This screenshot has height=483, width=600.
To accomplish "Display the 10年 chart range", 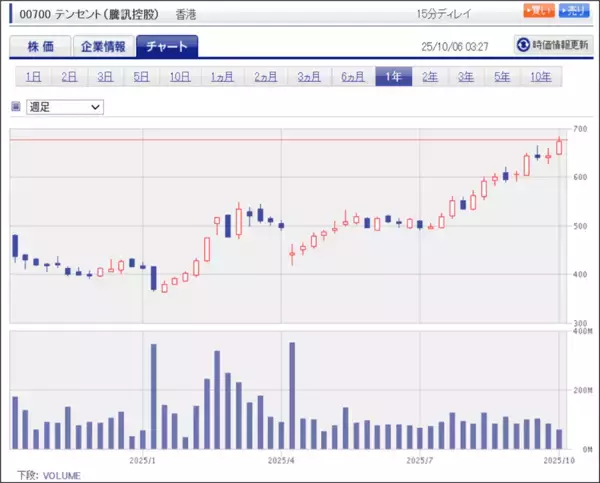I will tap(540, 77).
